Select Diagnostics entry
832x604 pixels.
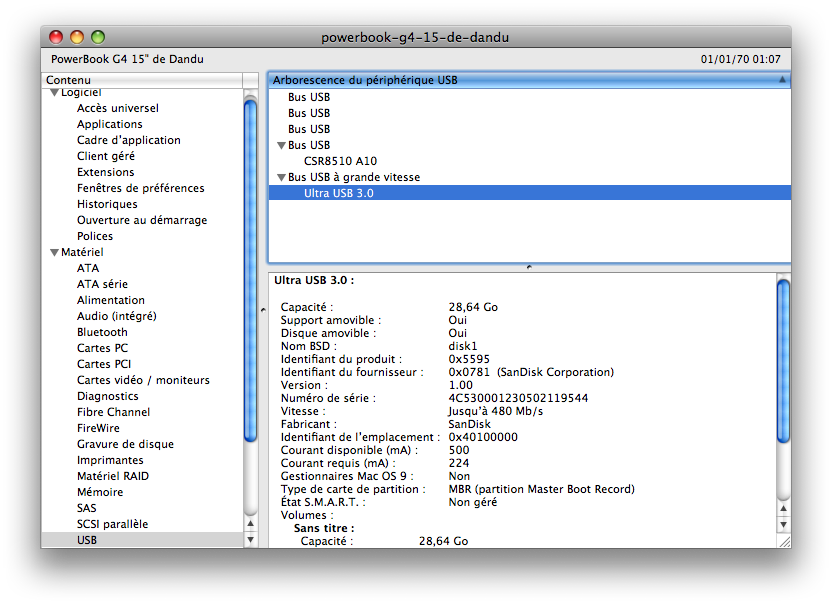[x=108, y=396]
